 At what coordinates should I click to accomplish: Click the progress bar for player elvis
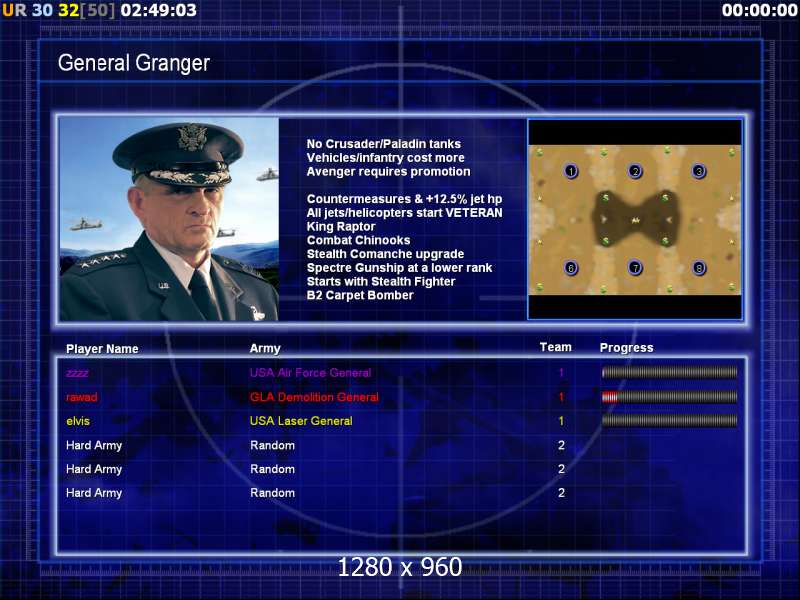pyautogui.click(x=669, y=420)
